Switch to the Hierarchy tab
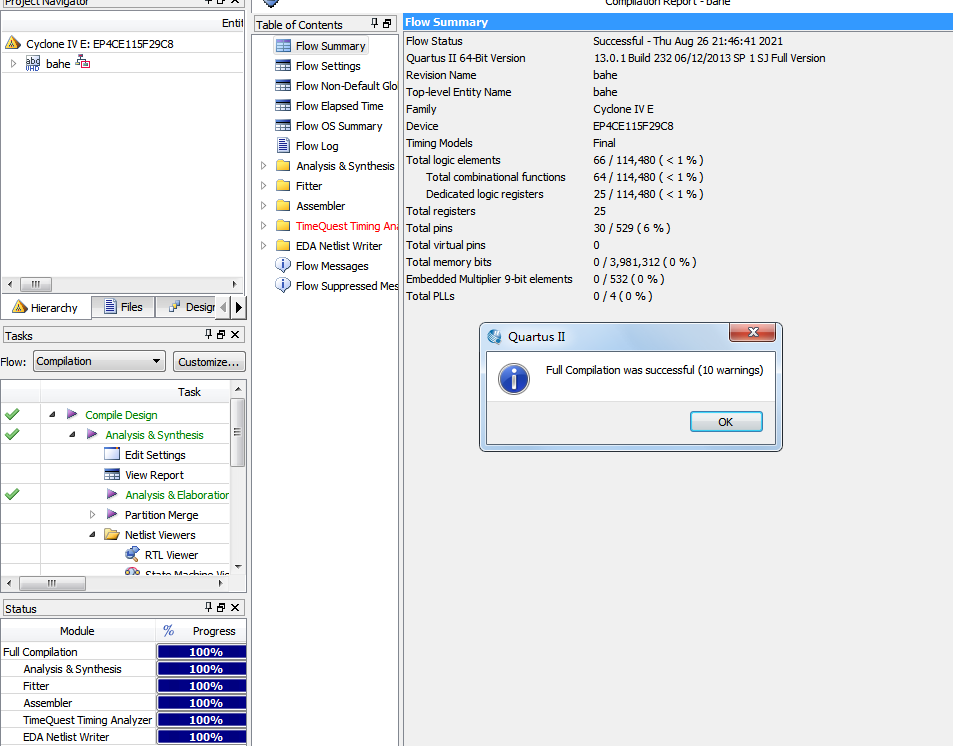This screenshot has width=953, height=746. 46,307
